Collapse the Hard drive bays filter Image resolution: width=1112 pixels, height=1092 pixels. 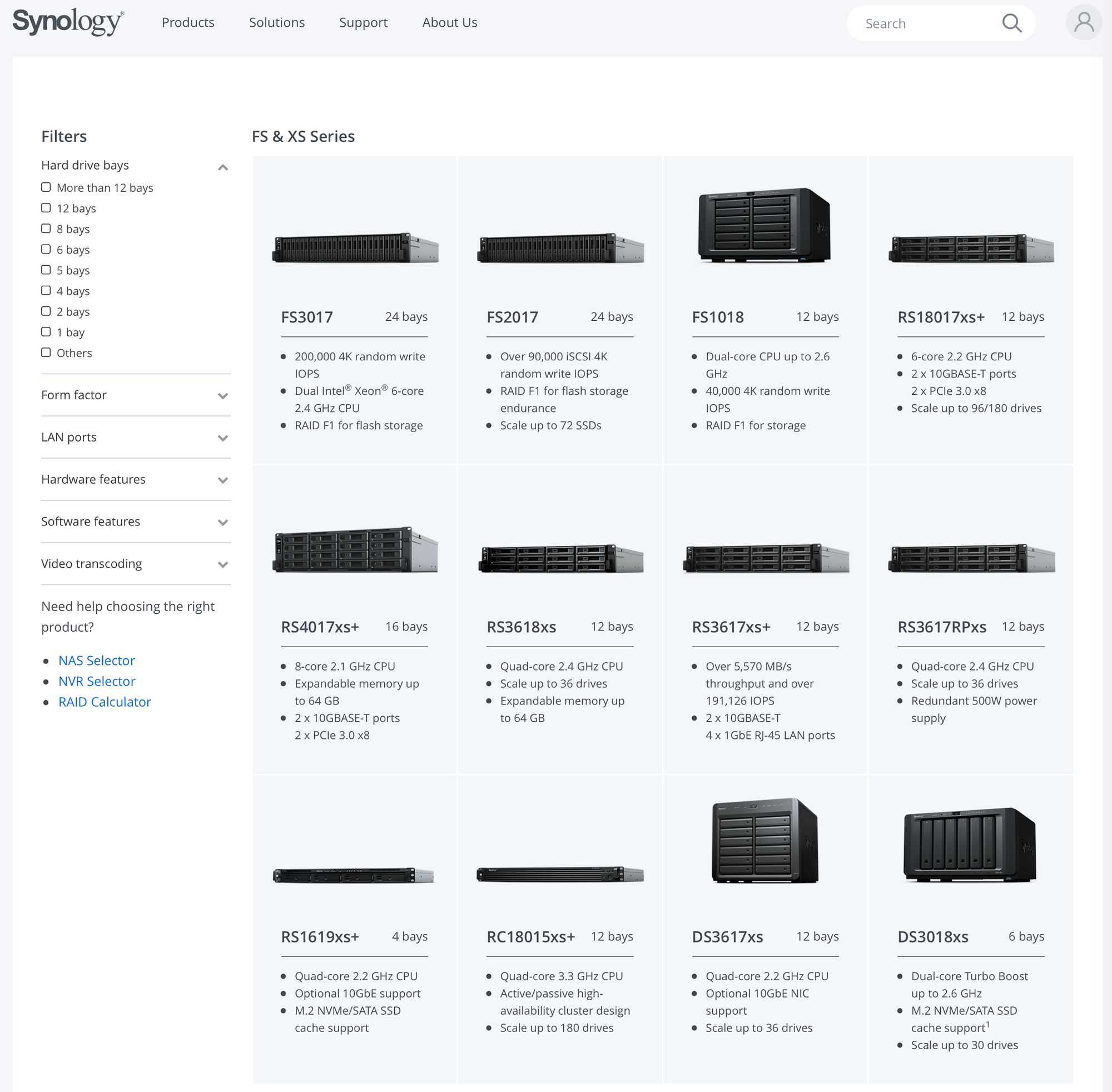click(222, 167)
